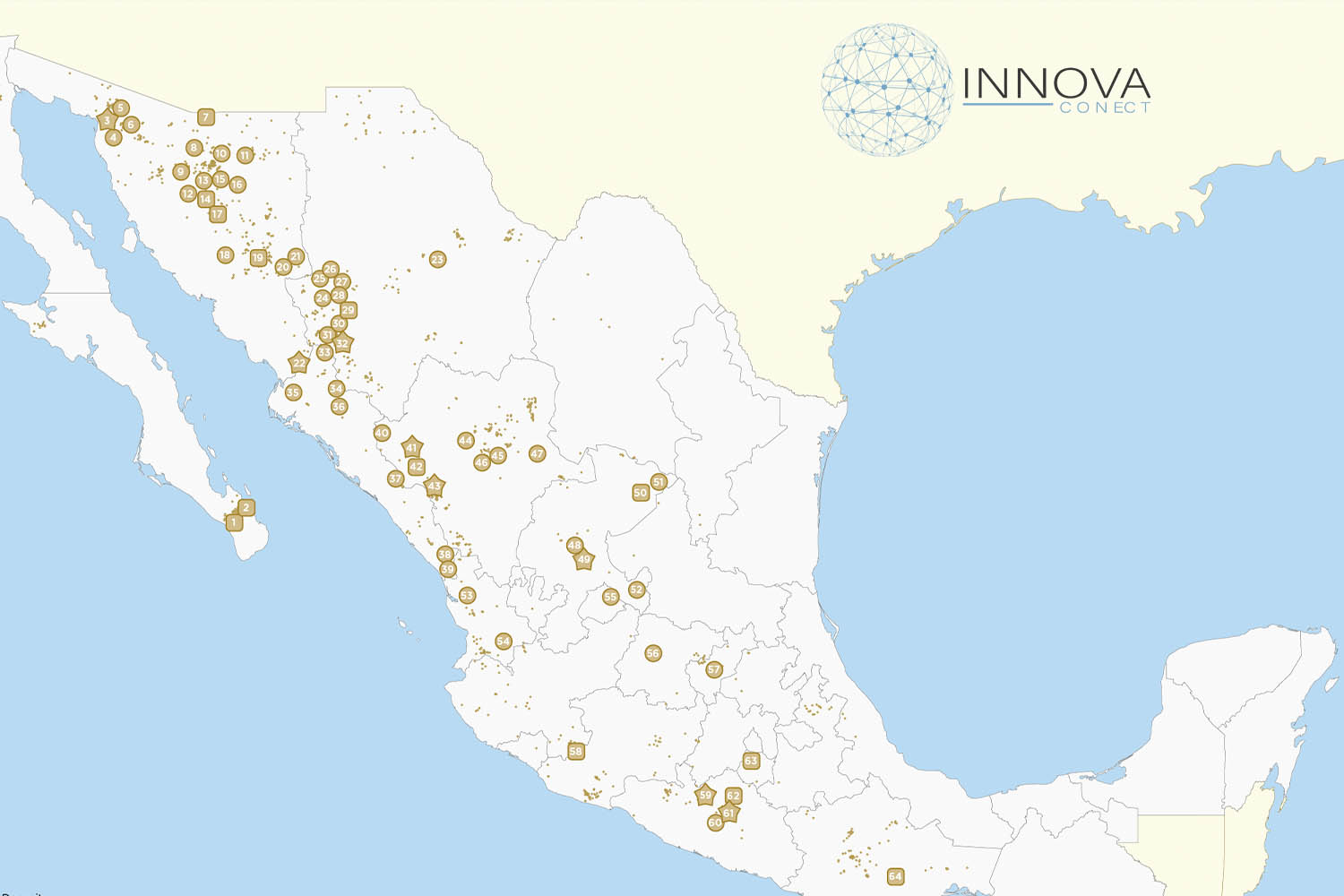Click star-shaped marker number 3

click(107, 120)
